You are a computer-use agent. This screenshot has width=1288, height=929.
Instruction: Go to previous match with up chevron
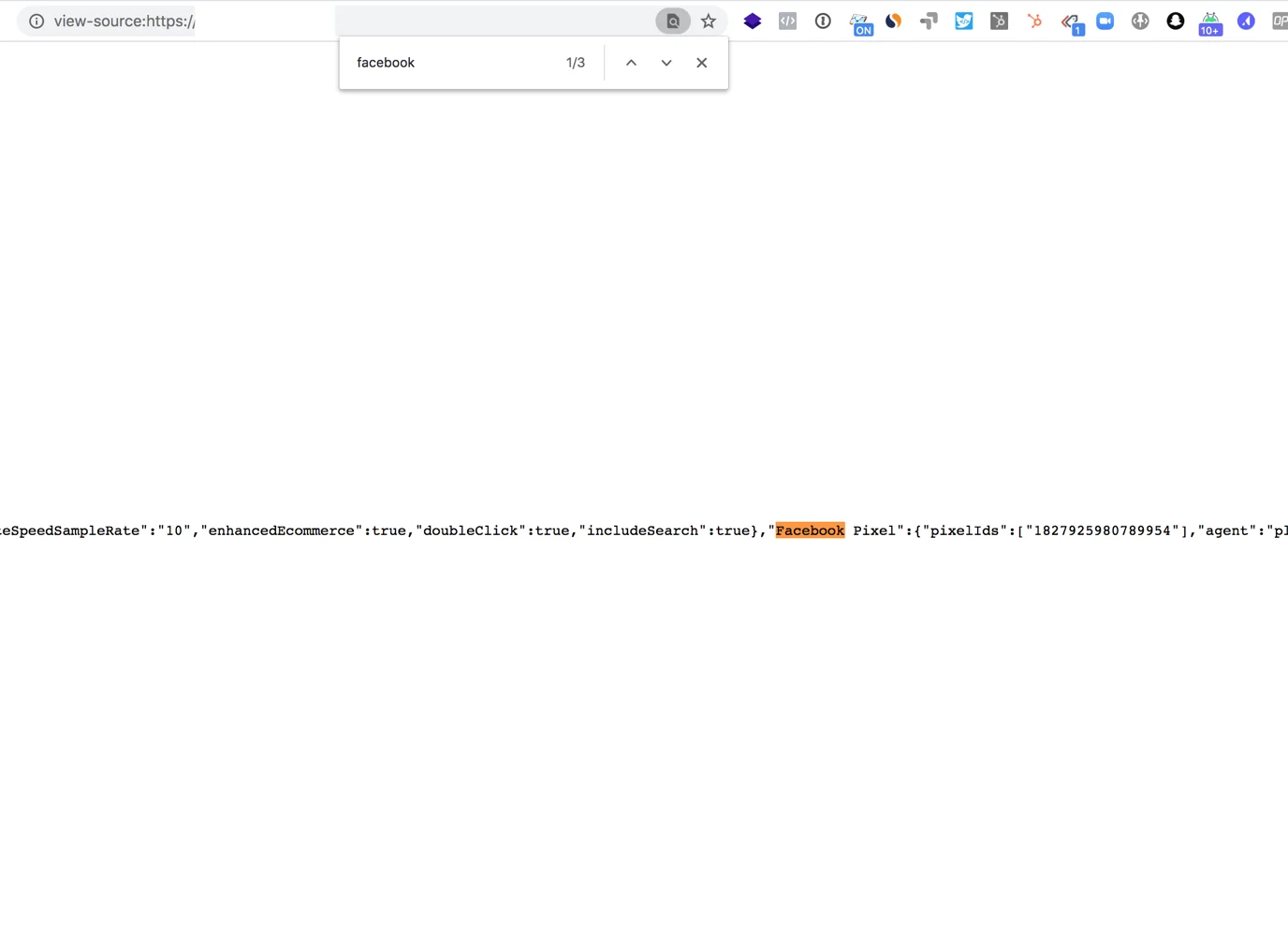coord(631,63)
